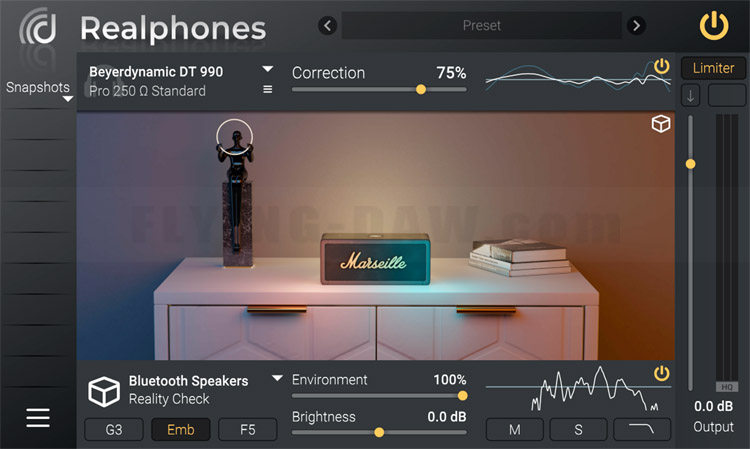The height and width of the screenshot is (449, 750).
Task: Enable the low-pass filter curve button
Action: coord(642,429)
